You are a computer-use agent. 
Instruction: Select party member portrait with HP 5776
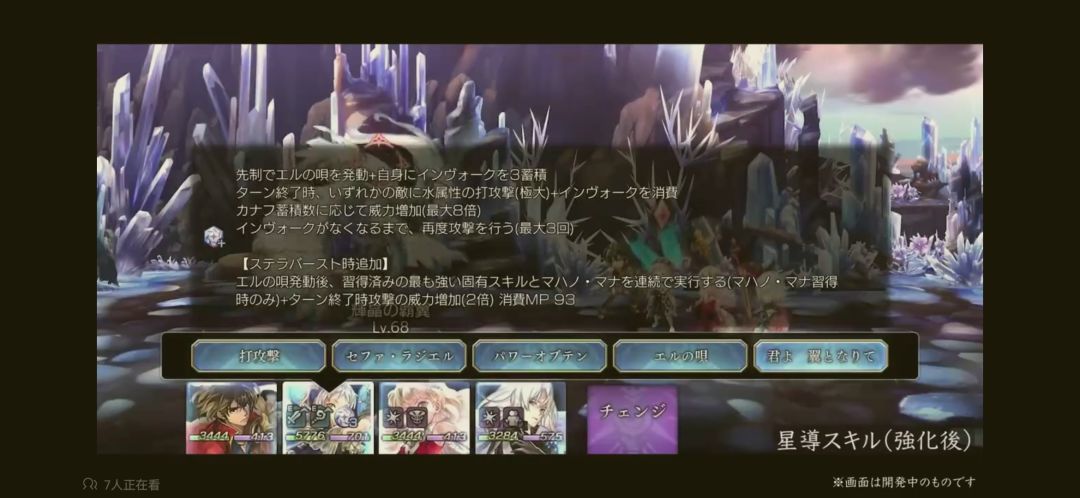click(x=328, y=418)
